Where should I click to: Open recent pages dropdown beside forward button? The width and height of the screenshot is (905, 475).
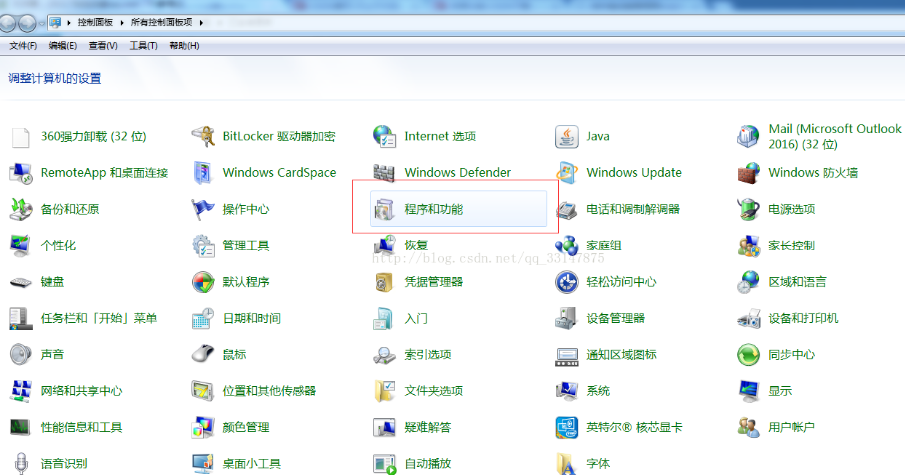[41, 24]
